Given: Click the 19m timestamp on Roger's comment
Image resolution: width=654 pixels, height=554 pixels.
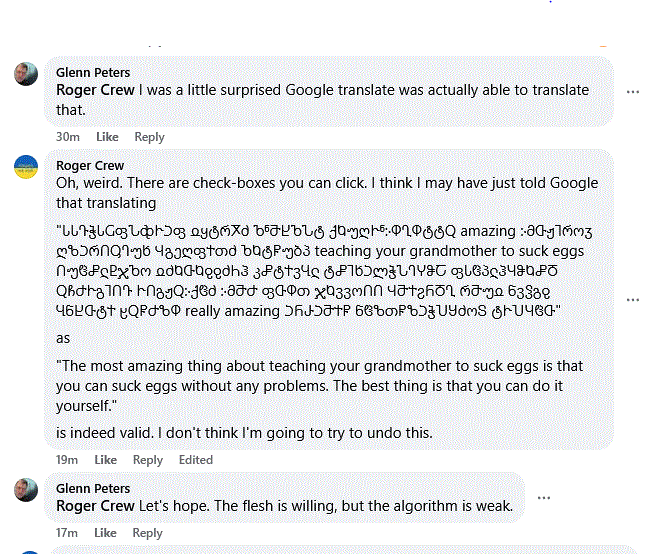Looking at the screenshot, I should [x=67, y=460].
